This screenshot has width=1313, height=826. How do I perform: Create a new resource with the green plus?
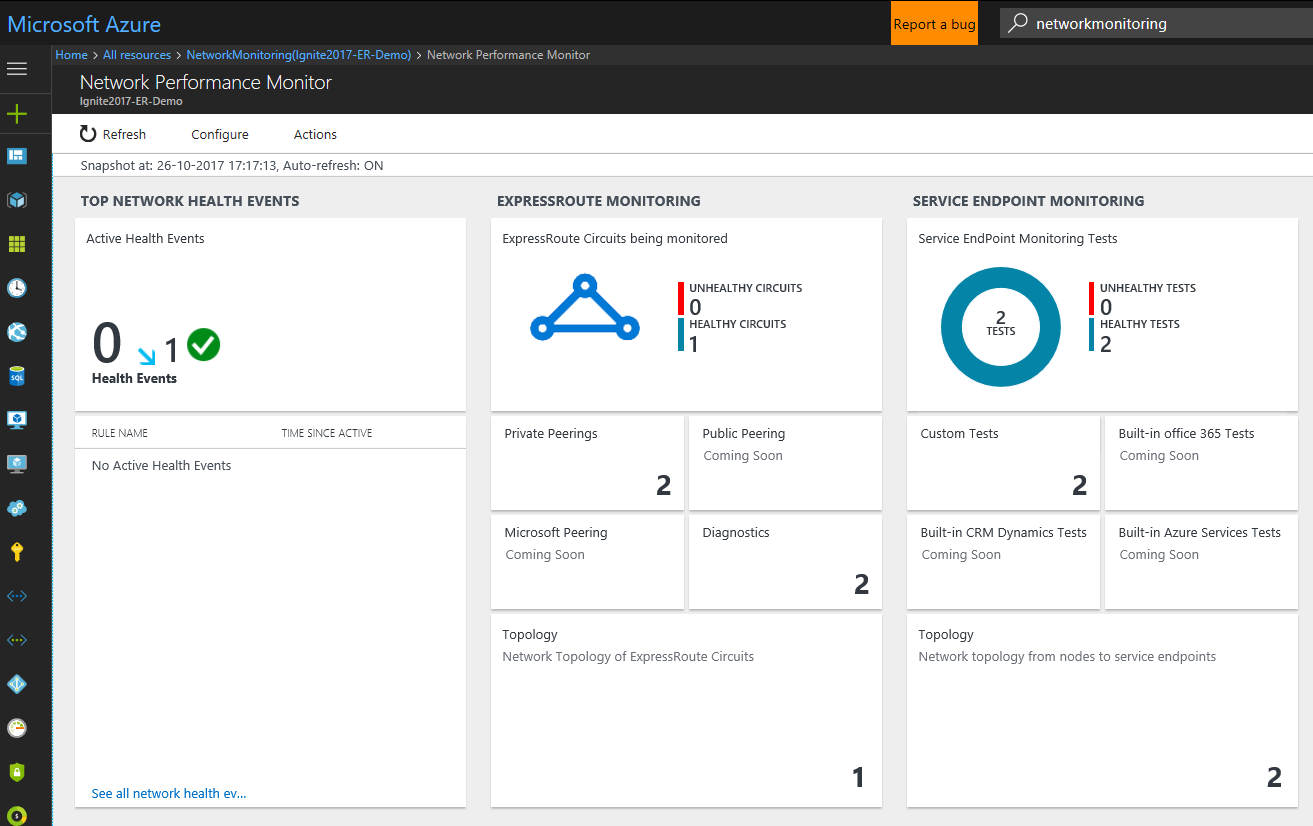(x=16, y=114)
